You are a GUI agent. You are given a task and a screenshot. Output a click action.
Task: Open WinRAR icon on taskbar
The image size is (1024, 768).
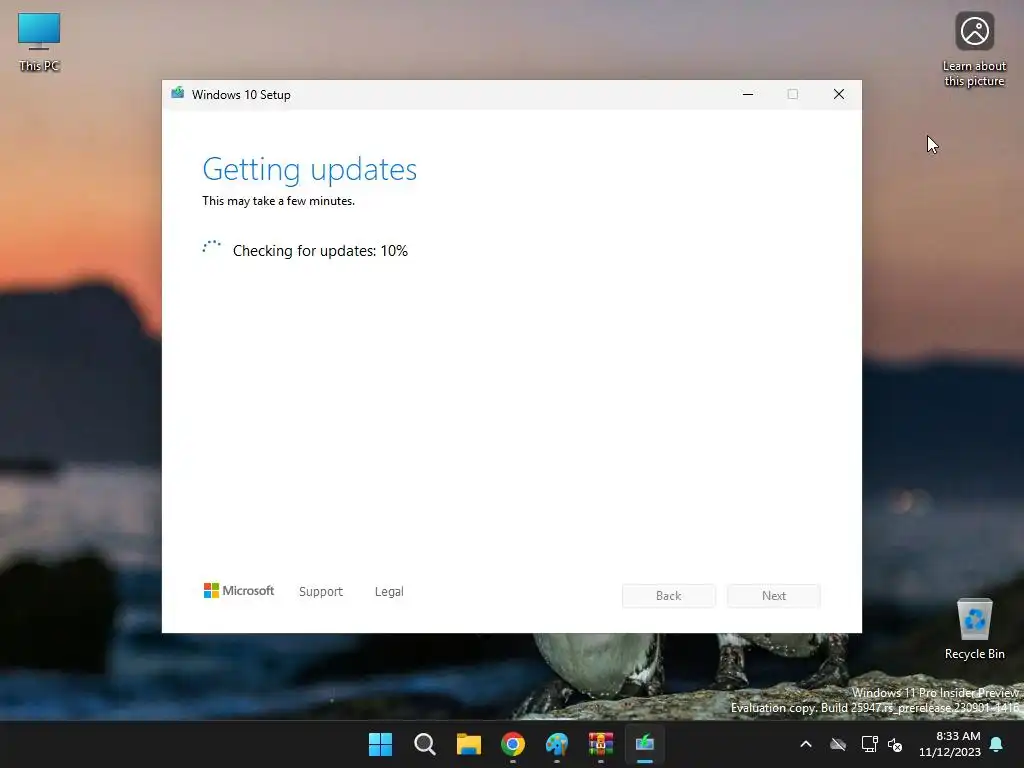(x=601, y=744)
